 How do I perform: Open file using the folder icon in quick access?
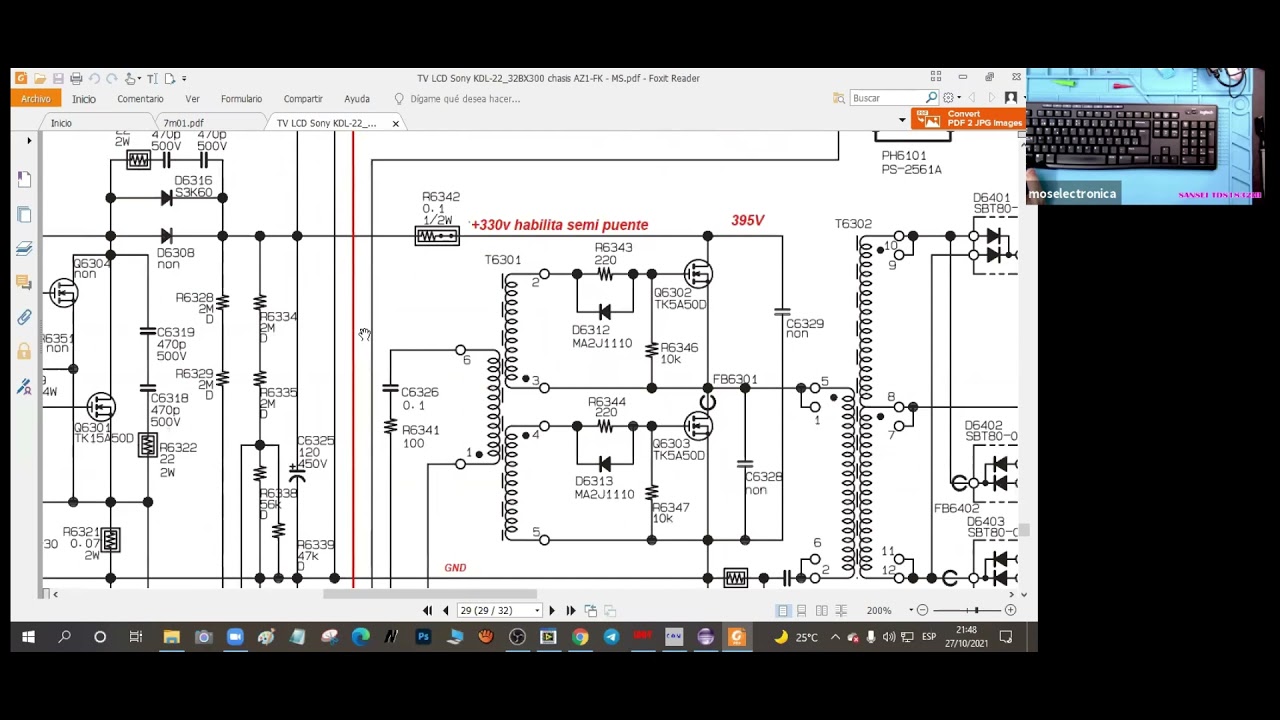point(39,78)
